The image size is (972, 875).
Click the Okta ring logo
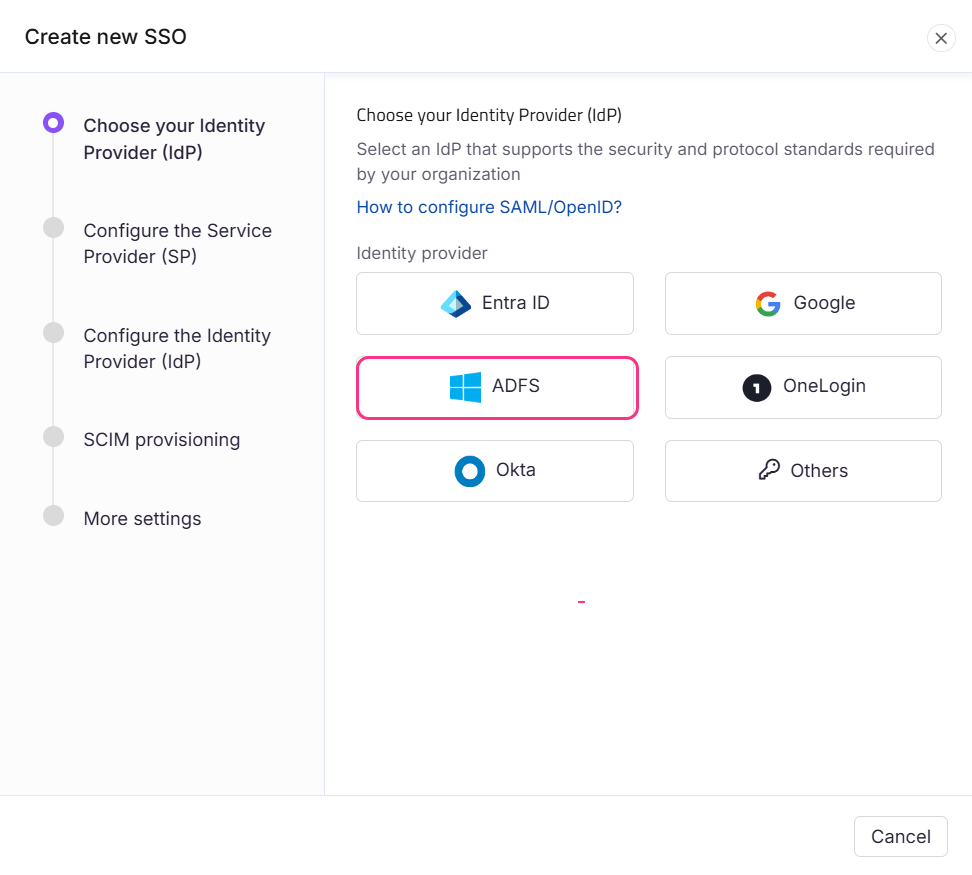[x=470, y=471]
